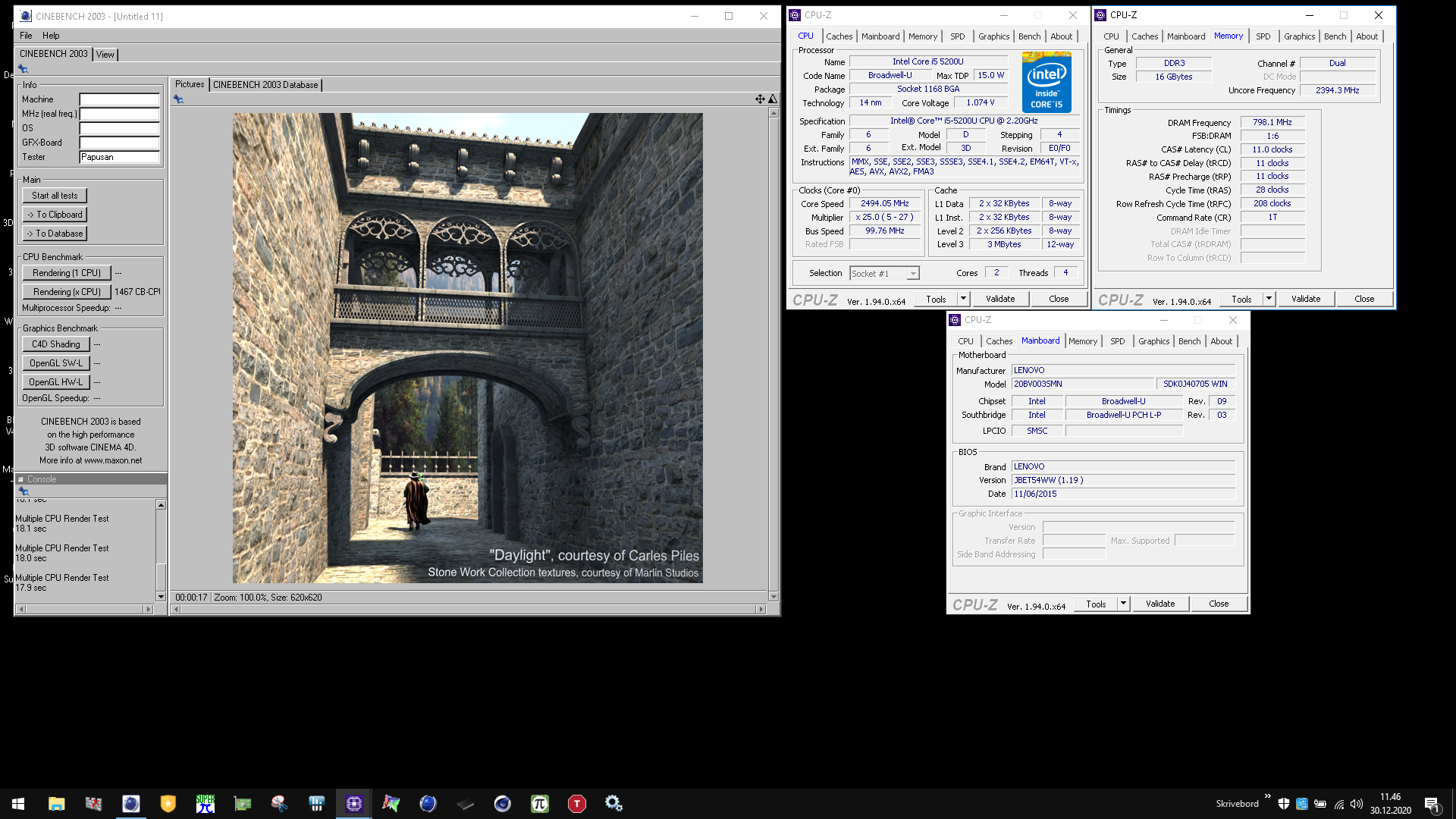Viewport: 1456px width, 819px height.
Task: Open the Help menu in CINEBENCH
Action: click(x=51, y=36)
